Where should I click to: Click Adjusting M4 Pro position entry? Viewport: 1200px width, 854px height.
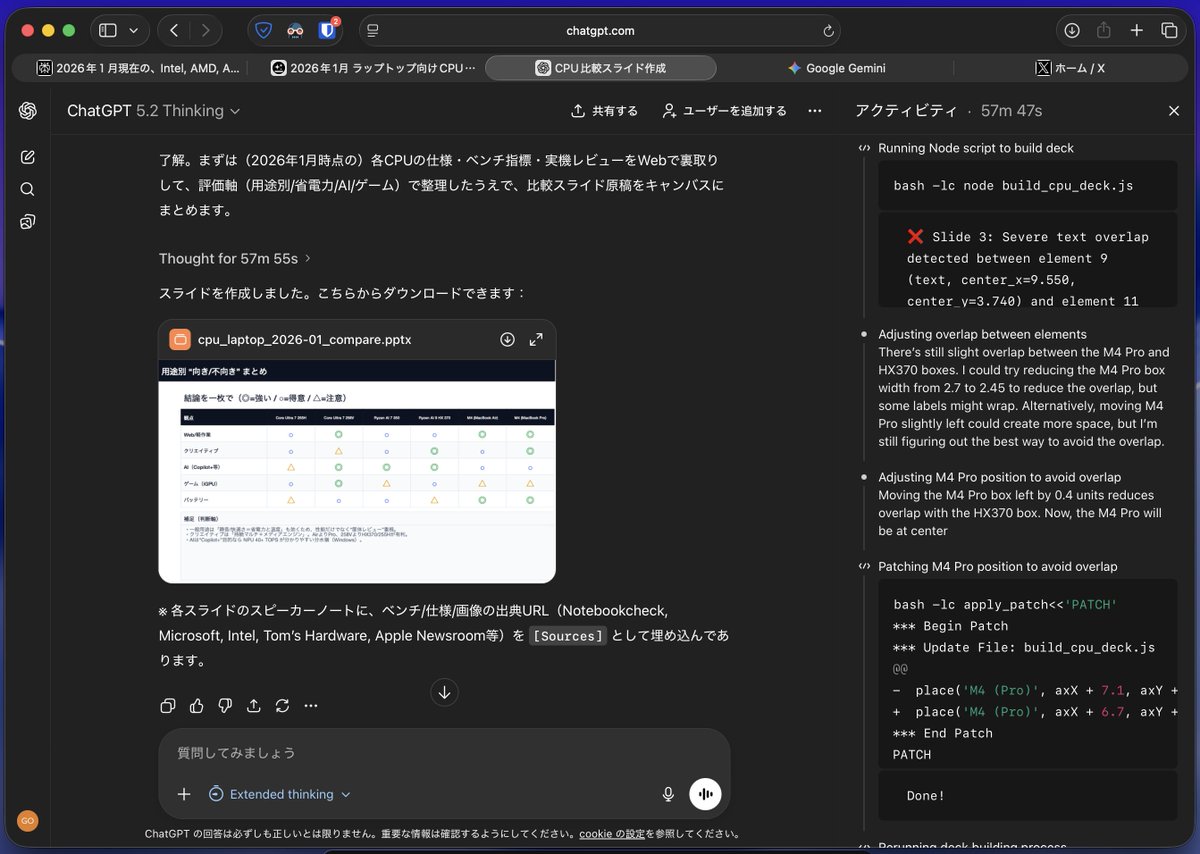click(999, 477)
